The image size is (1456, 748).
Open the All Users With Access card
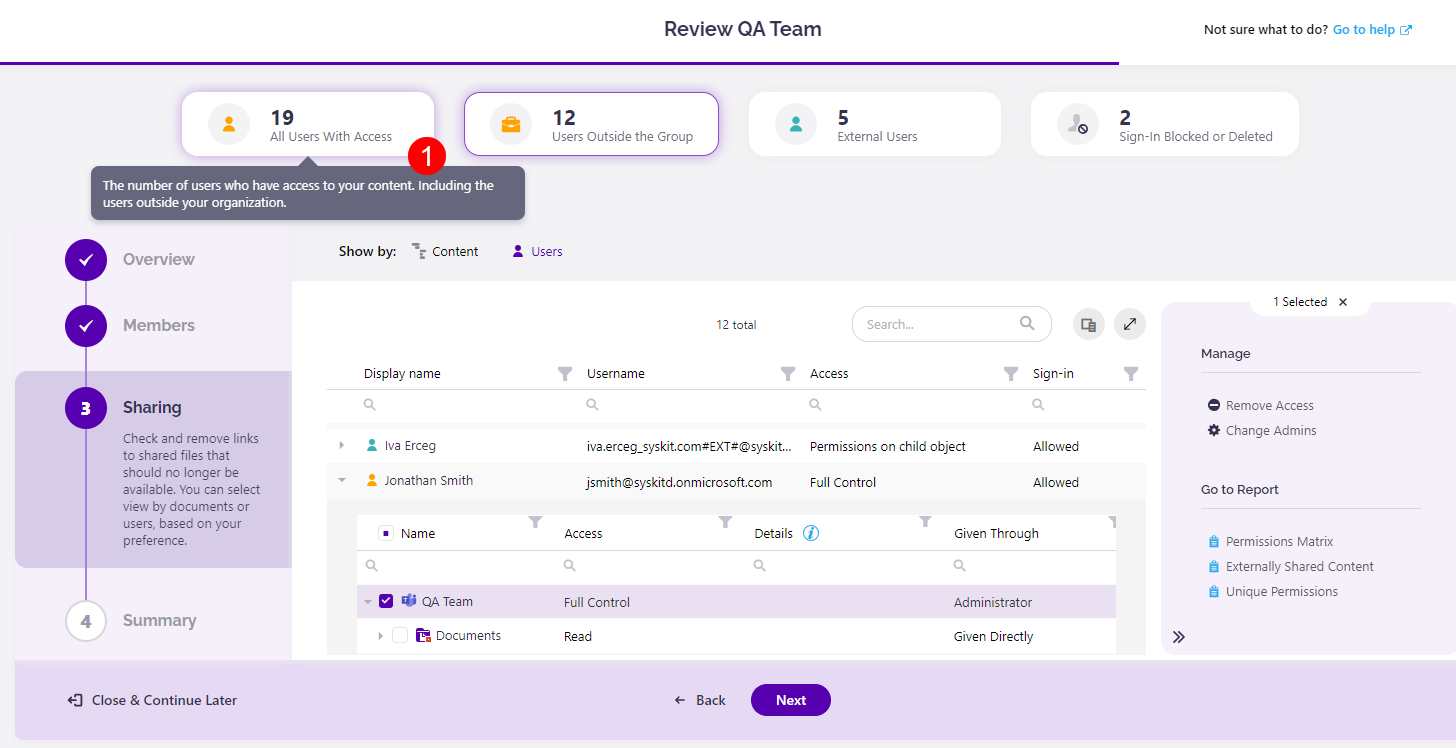(307, 123)
